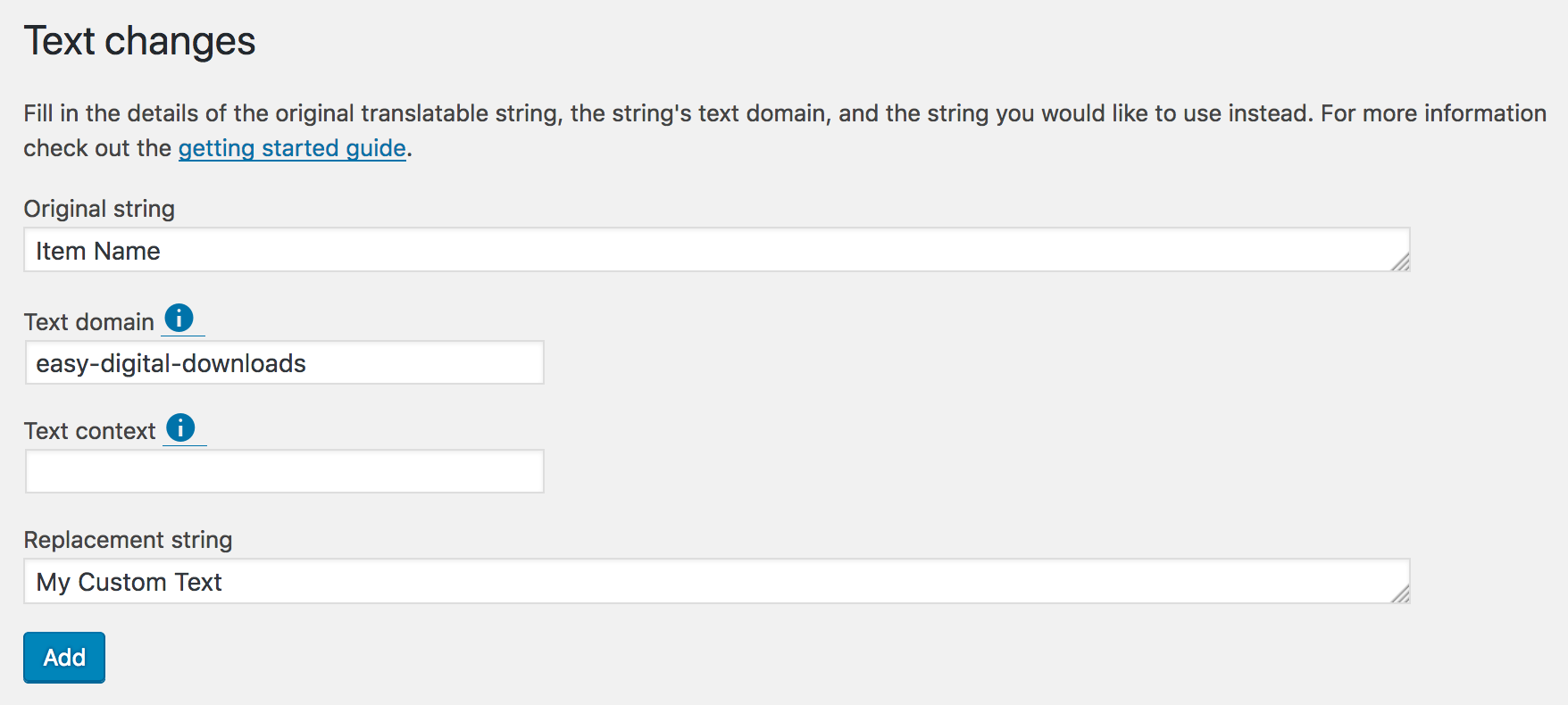Click the "Text changes" heading
Screen dimensions: 1568x705
[139, 41]
